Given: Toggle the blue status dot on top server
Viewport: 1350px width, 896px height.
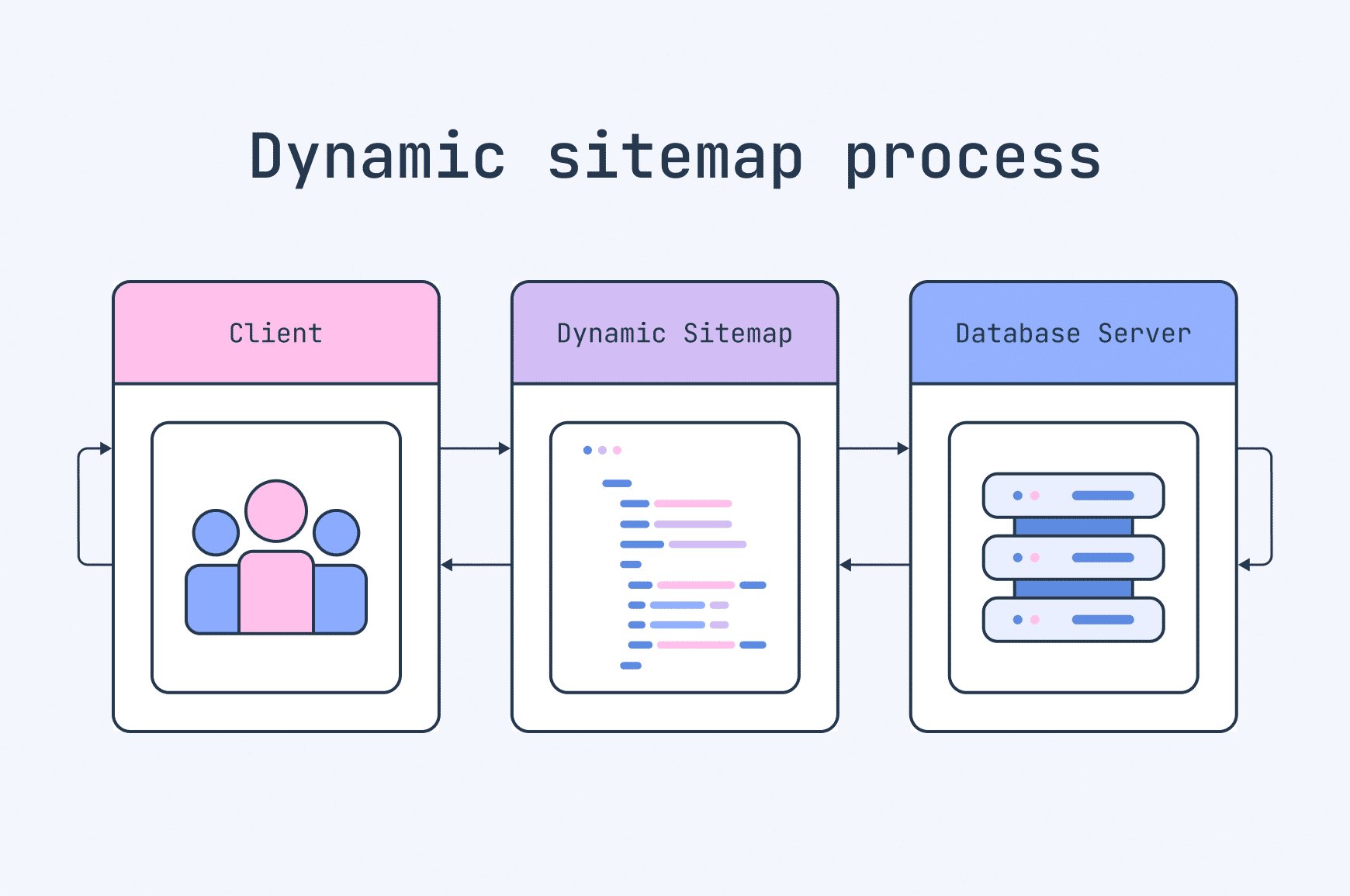Looking at the screenshot, I should tap(1016, 494).
